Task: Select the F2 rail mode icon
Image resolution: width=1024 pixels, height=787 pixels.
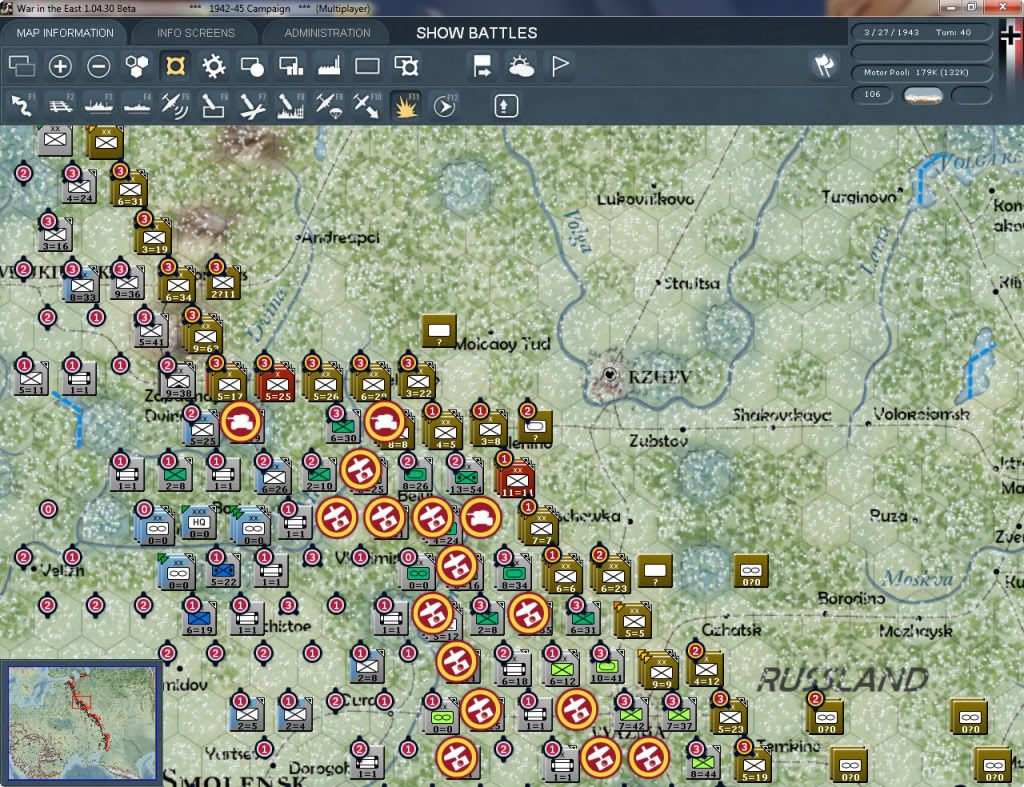Action: coord(60,106)
